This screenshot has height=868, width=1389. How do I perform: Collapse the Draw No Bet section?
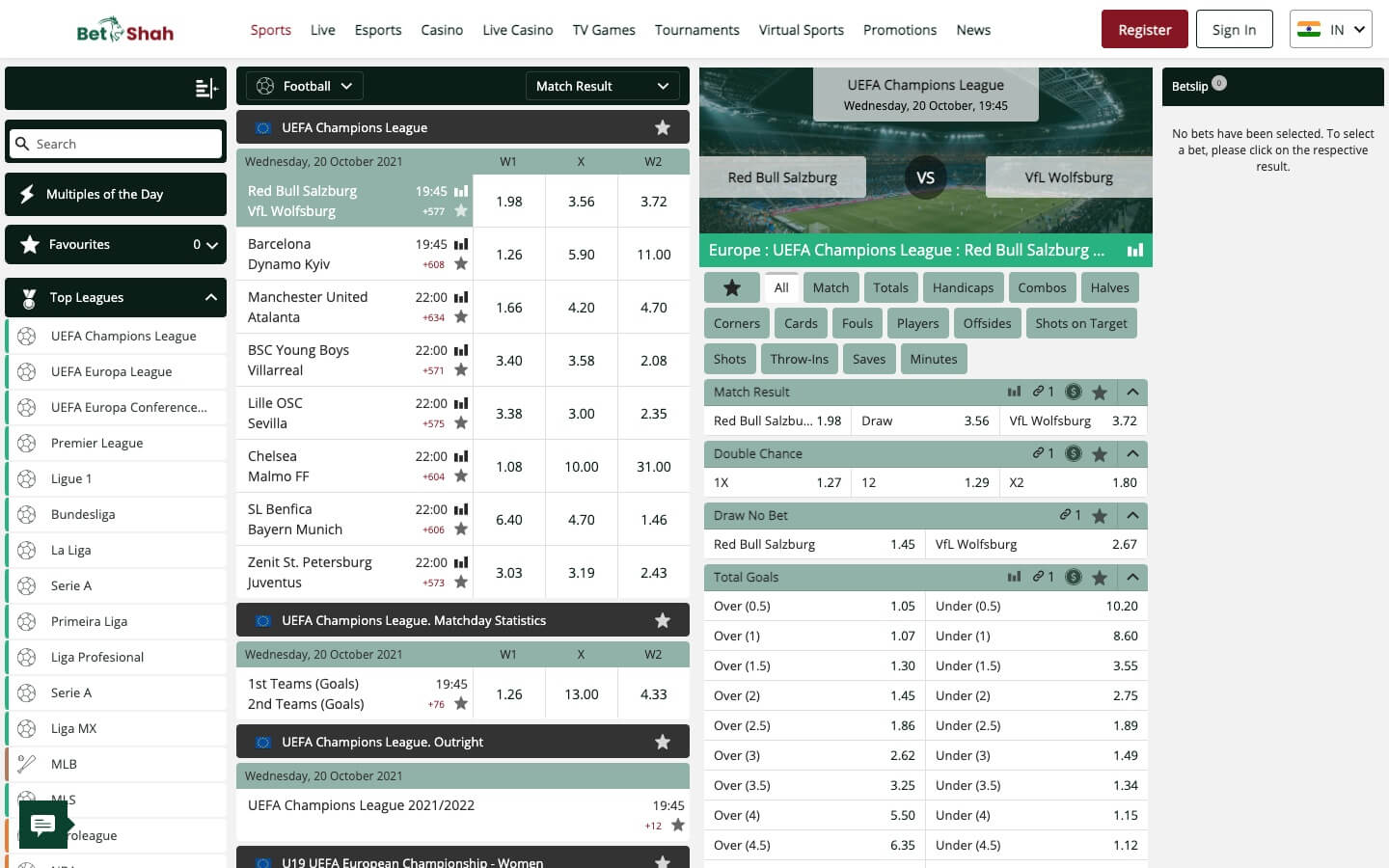coord(1132,515)
